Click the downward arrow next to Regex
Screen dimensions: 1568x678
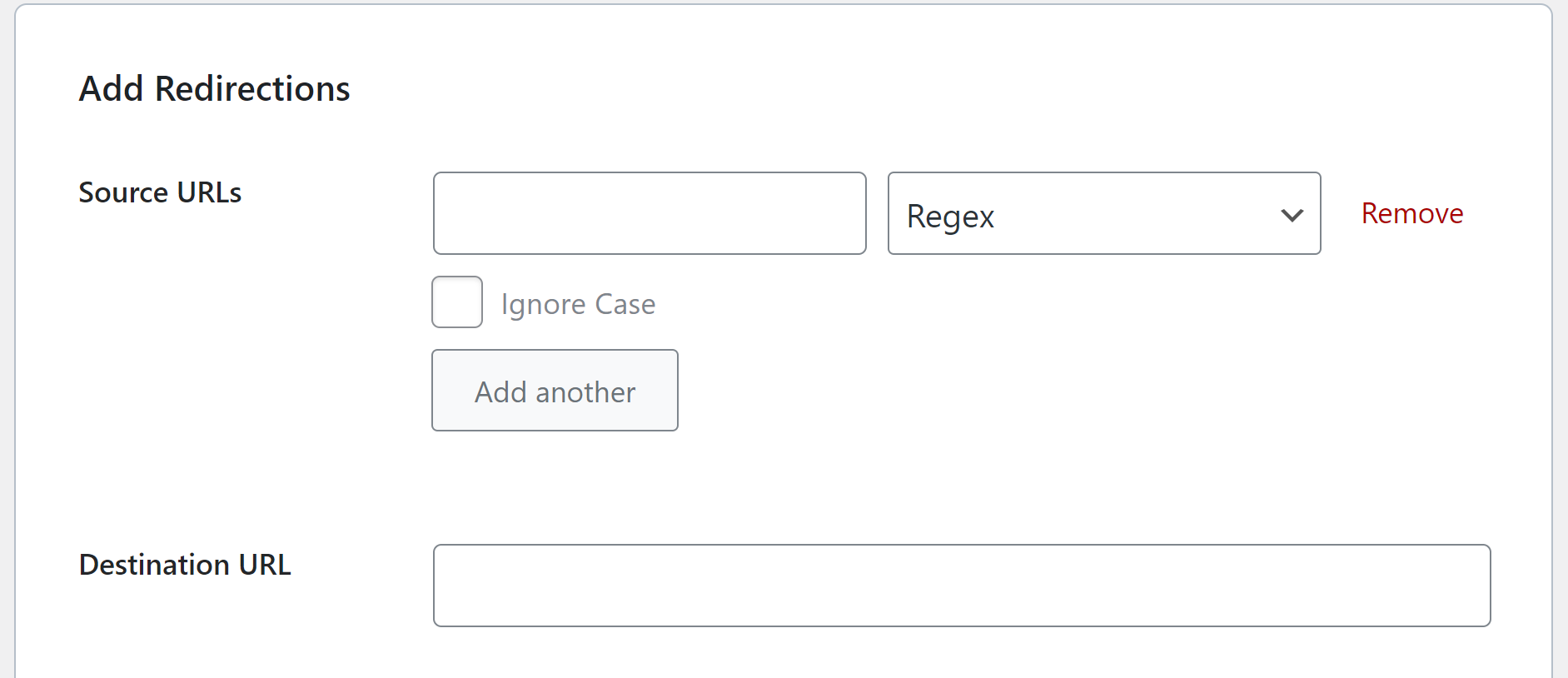(1292, 216)
